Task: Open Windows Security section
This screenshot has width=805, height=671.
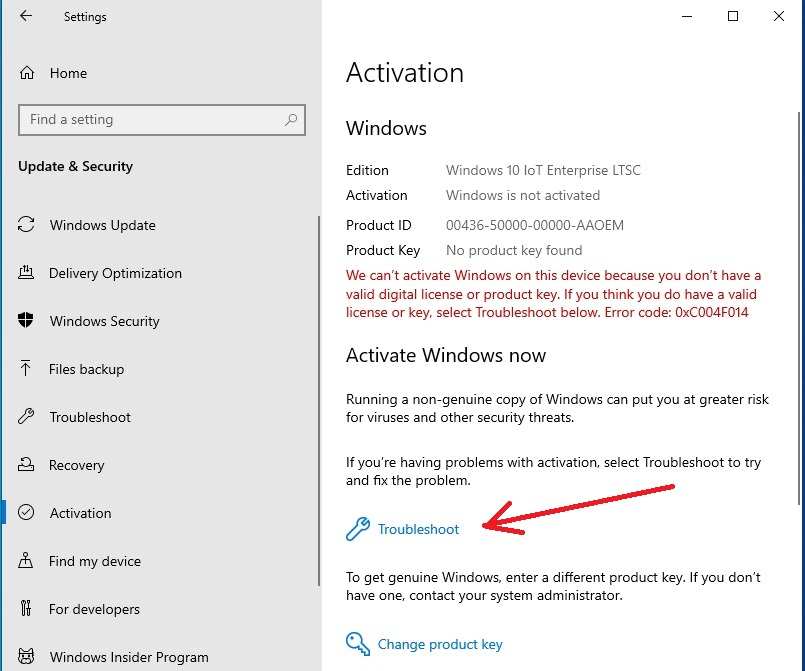Action: [105, 321]
